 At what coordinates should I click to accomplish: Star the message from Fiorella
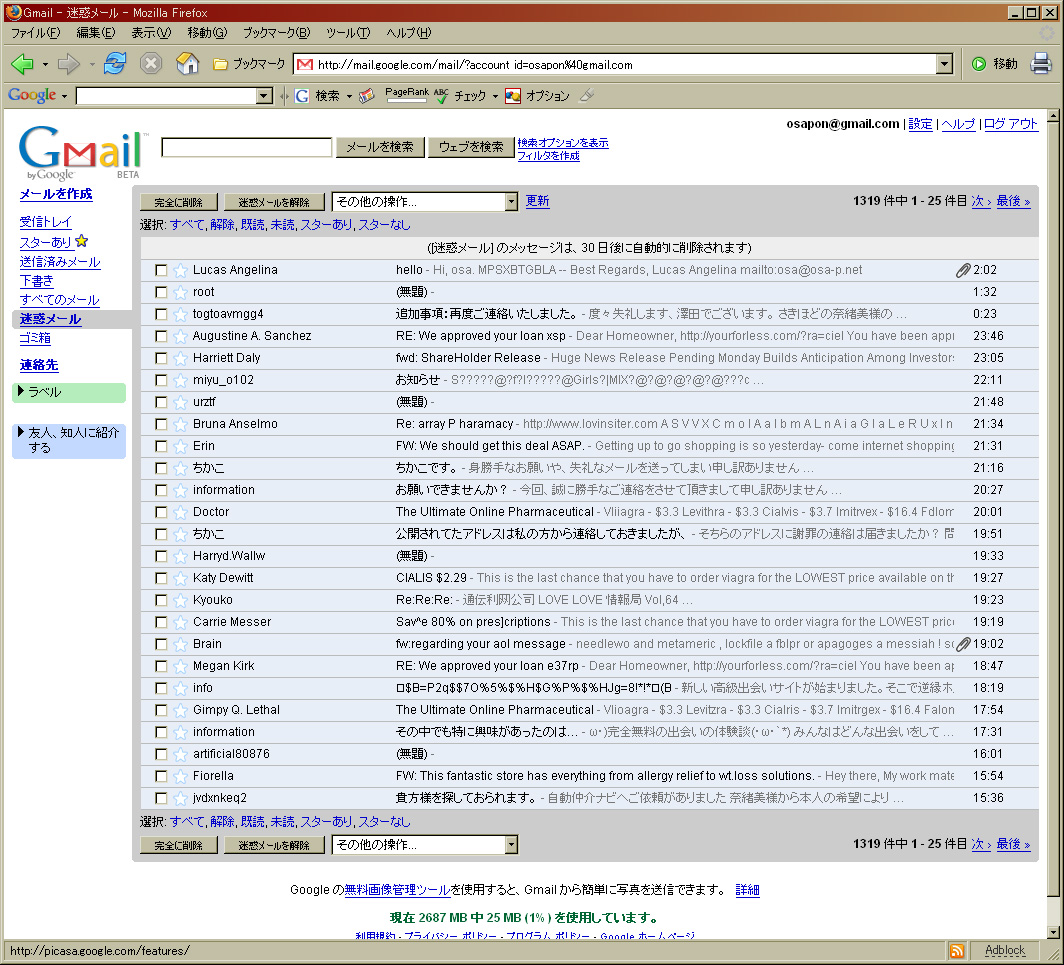pyautogui.click(x=180, y=776)
